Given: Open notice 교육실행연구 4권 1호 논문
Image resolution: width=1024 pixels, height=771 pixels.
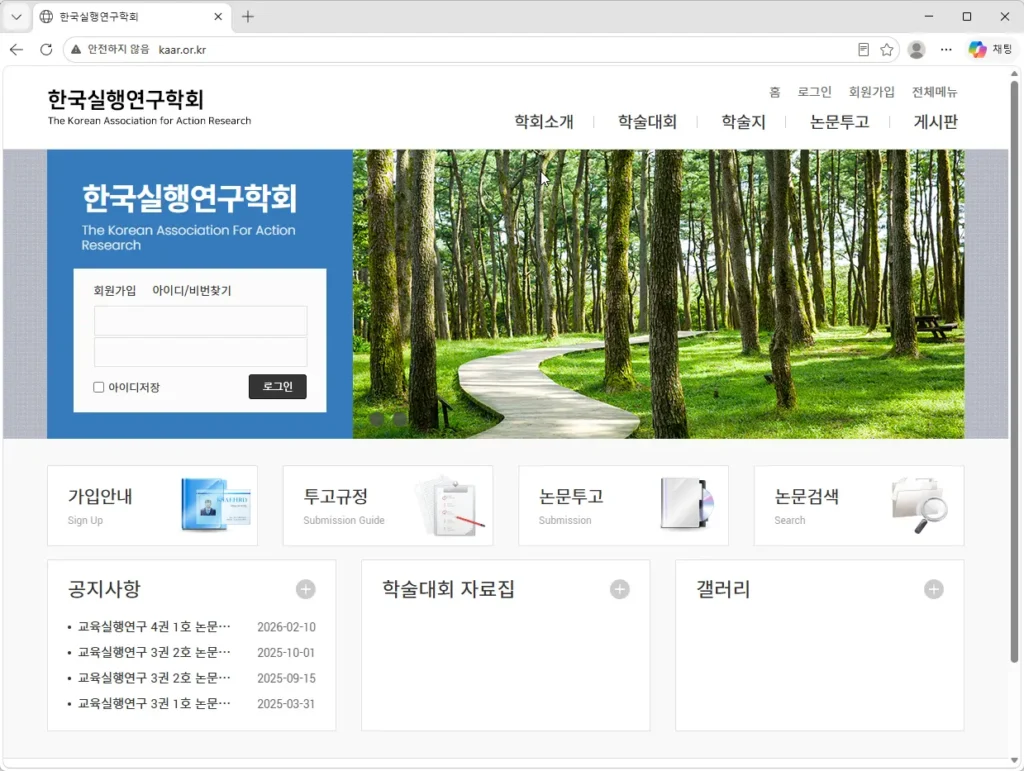Looking at the screenshot, I should coord(154,627).
